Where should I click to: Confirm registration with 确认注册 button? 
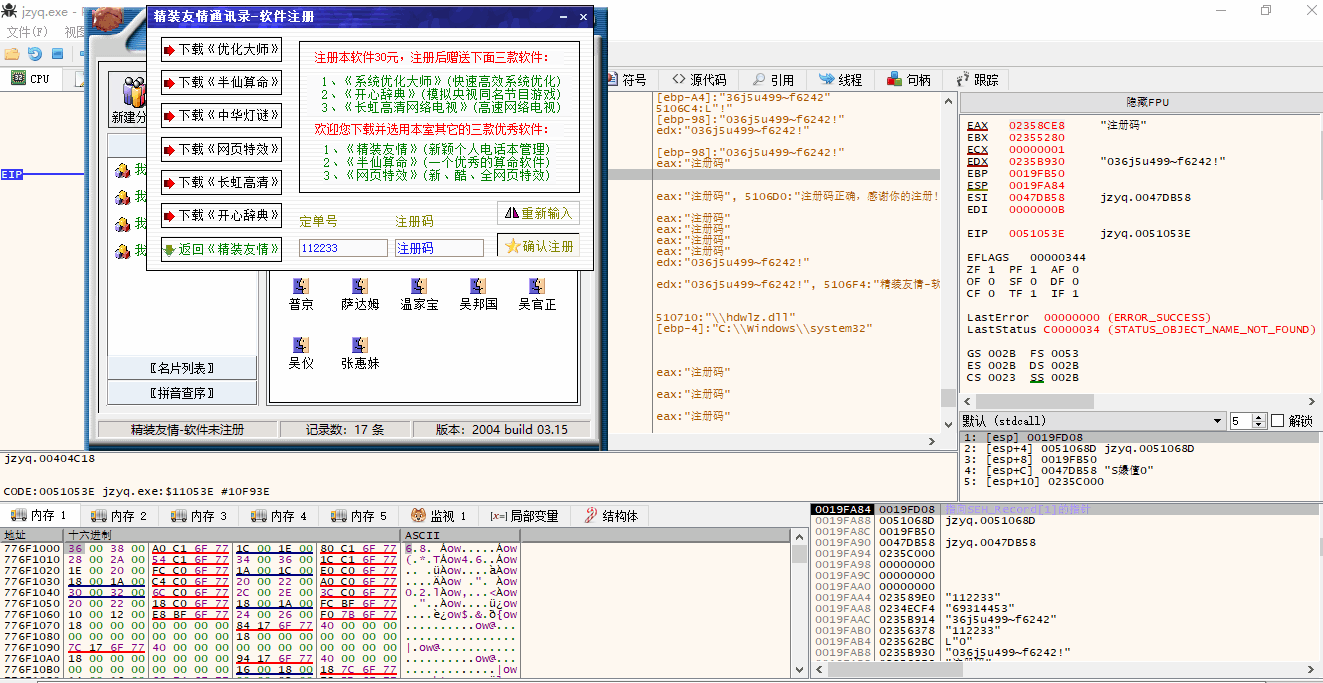click(538, 246)
